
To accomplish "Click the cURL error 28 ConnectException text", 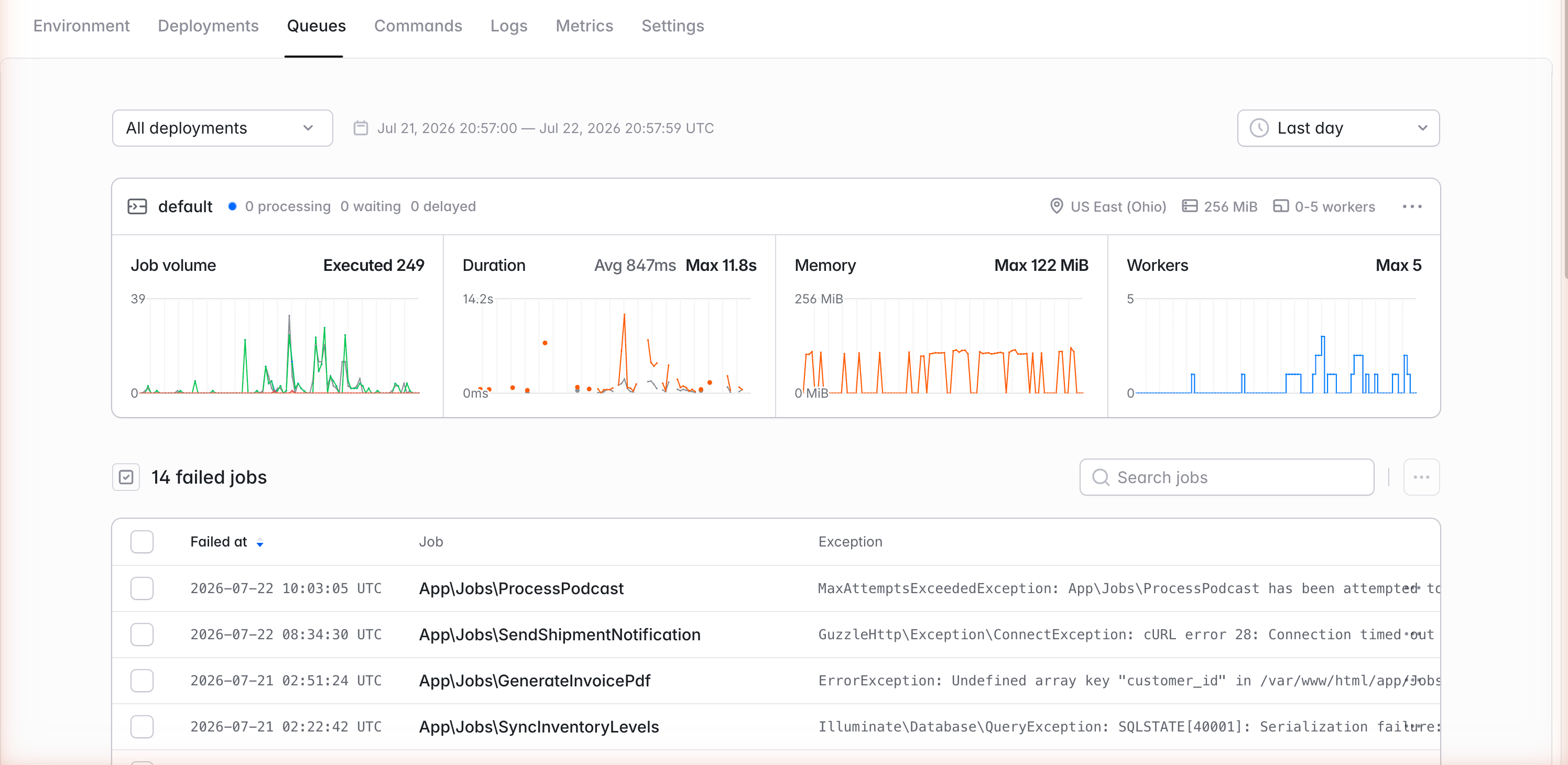I will pyautogui.click(x=1126, y=634).
